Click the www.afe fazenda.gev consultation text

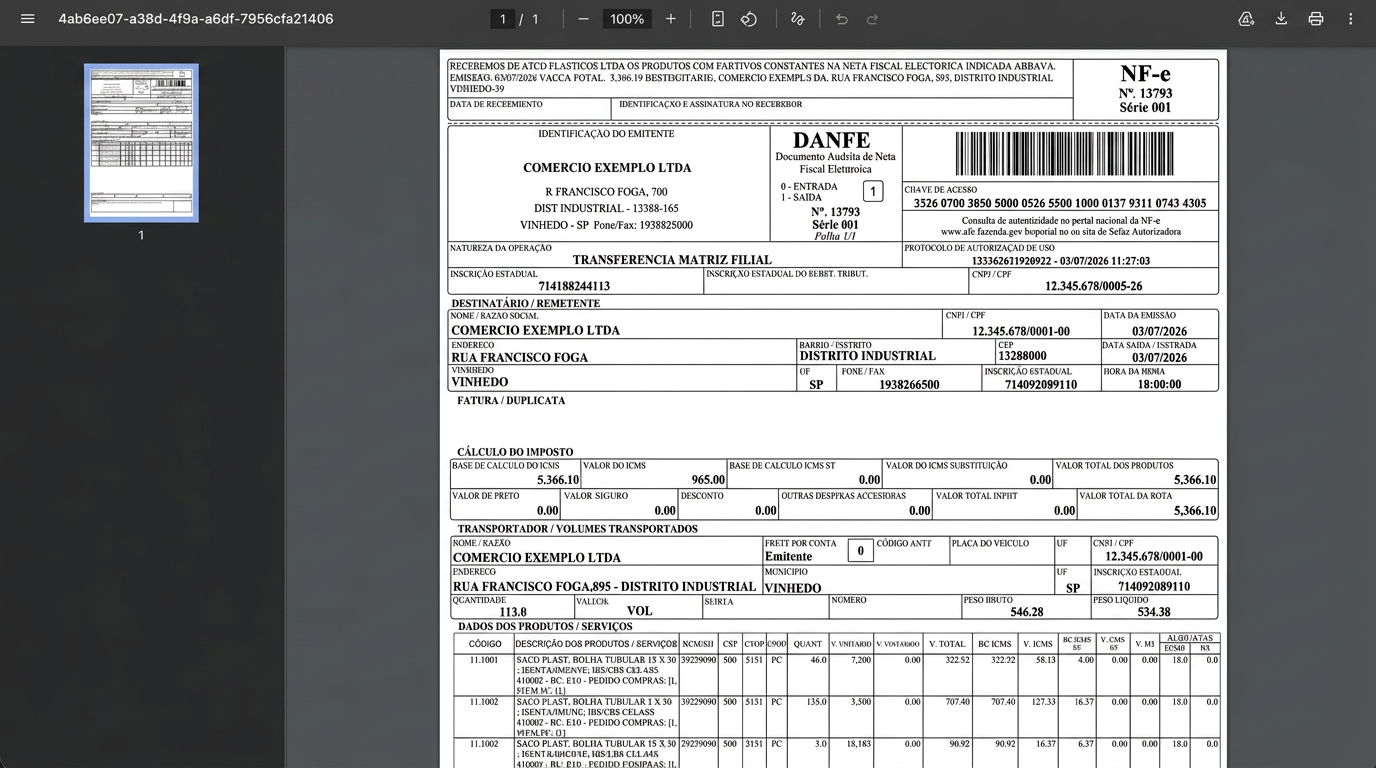click(1060, 232)
